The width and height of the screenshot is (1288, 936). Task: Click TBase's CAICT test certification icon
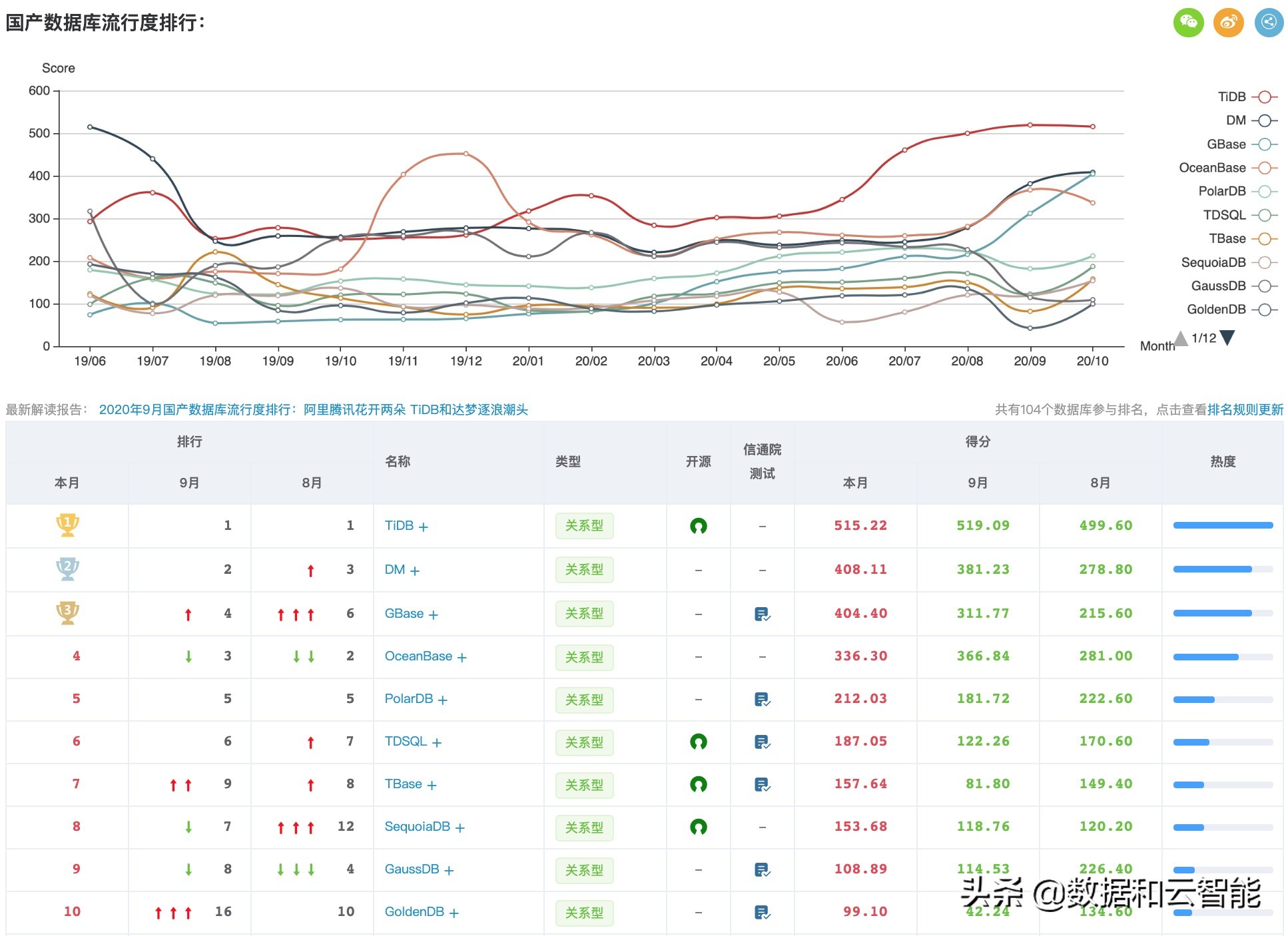(762, 784)
